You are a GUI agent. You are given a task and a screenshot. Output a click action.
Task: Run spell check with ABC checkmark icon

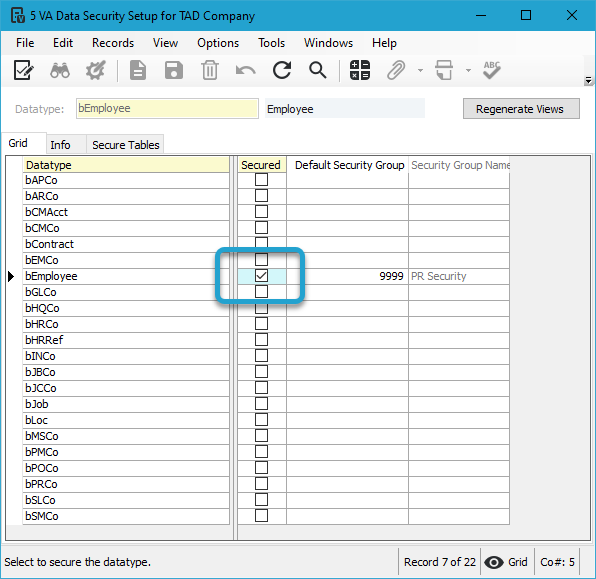pos(492,70)
